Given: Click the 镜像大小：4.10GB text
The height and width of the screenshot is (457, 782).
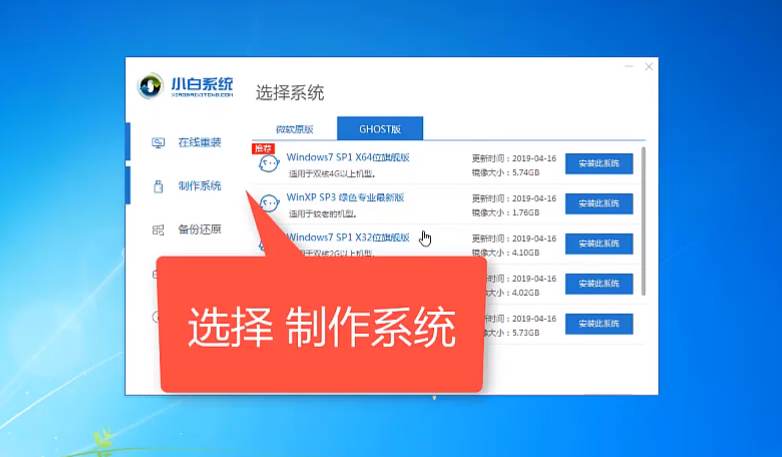Looking at the screenshot, I should pos(505,253).
